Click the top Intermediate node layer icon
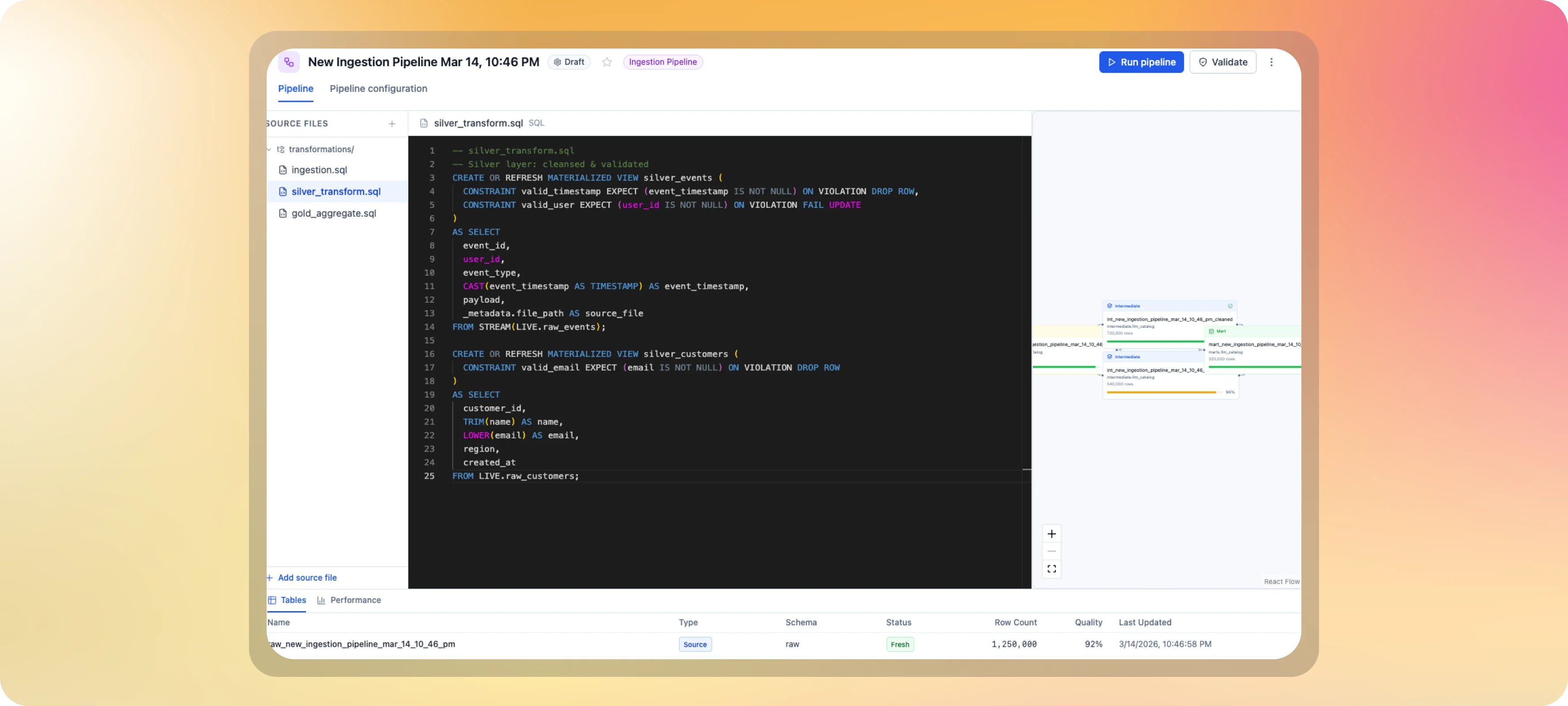 tap(1110, 306)
